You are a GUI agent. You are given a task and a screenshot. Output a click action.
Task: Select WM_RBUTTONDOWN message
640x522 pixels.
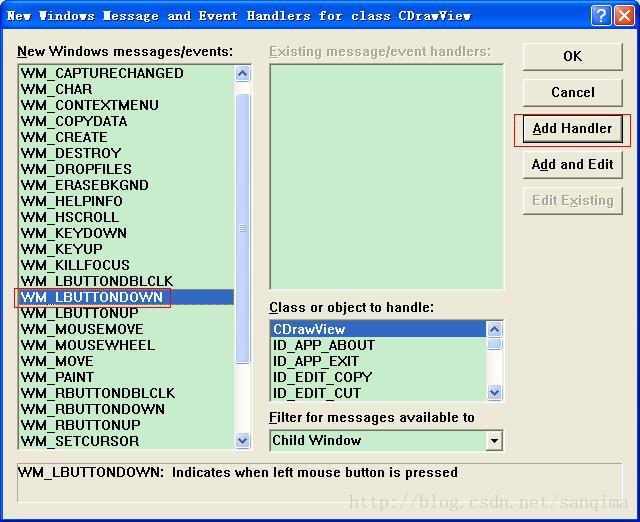pyautogui.click(x=127, y=409)
